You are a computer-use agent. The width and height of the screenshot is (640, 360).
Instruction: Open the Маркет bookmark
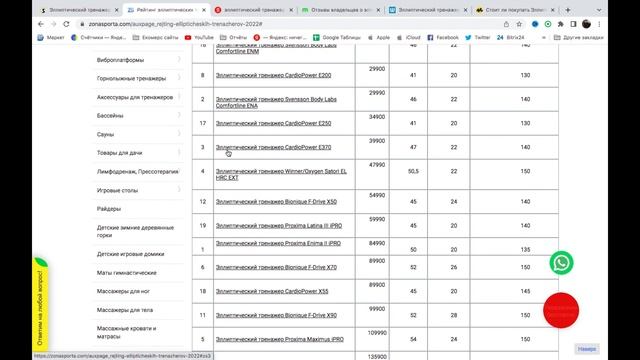[51, 38]
